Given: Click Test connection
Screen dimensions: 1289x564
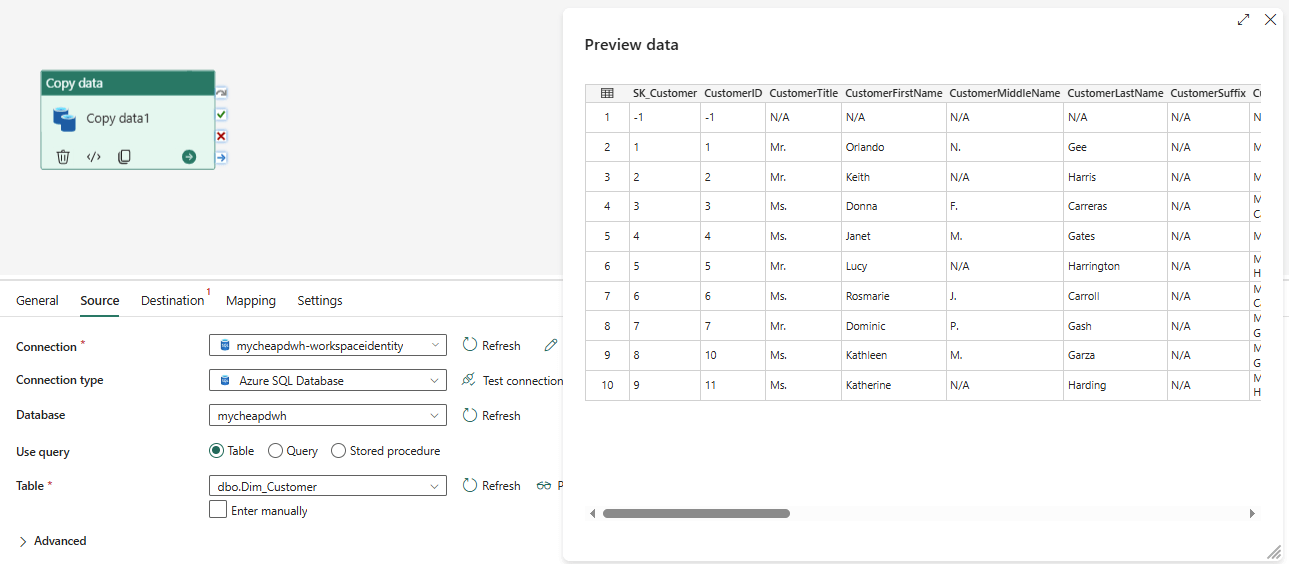Looking at the screenshot, I should [512, 380].
